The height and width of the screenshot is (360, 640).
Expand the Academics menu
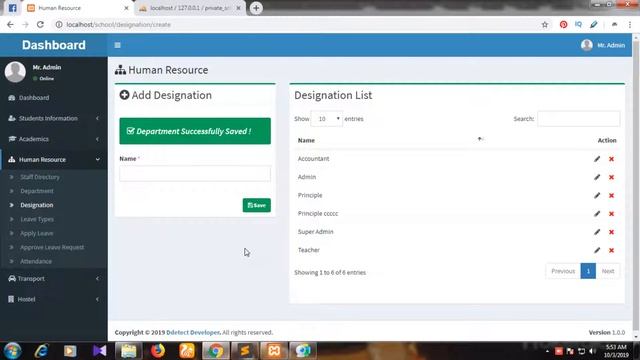[x=54, y=139]
